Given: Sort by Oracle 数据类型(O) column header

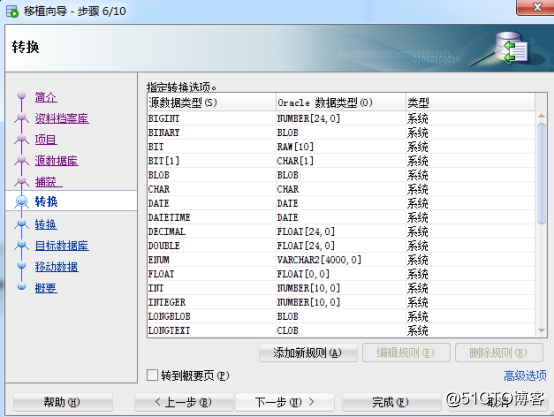Looking at the screenshot, I should click(x=341, y=103).
